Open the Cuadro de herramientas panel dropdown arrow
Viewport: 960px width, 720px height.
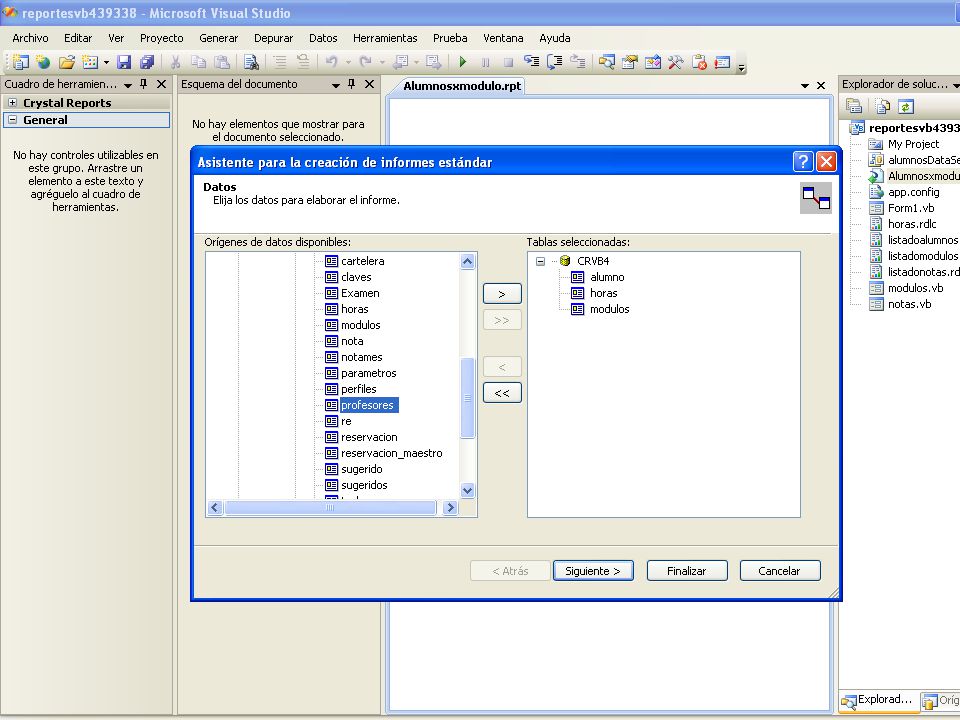click(128, 85)
